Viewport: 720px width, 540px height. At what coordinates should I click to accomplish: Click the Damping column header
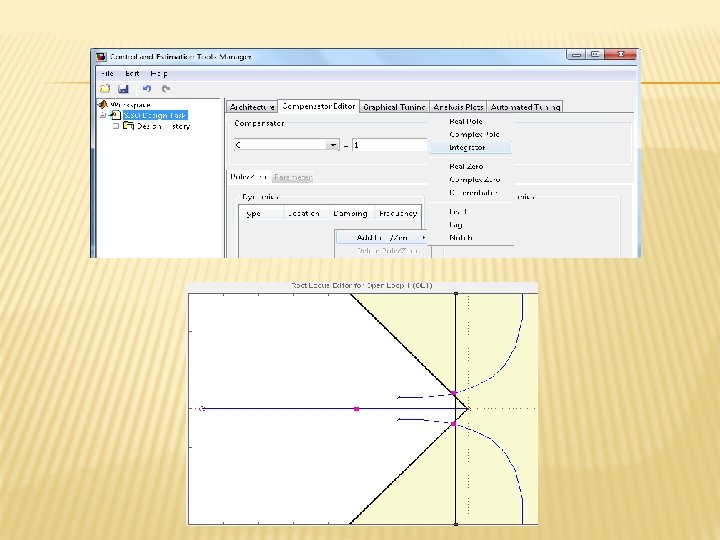coord(352,214)
